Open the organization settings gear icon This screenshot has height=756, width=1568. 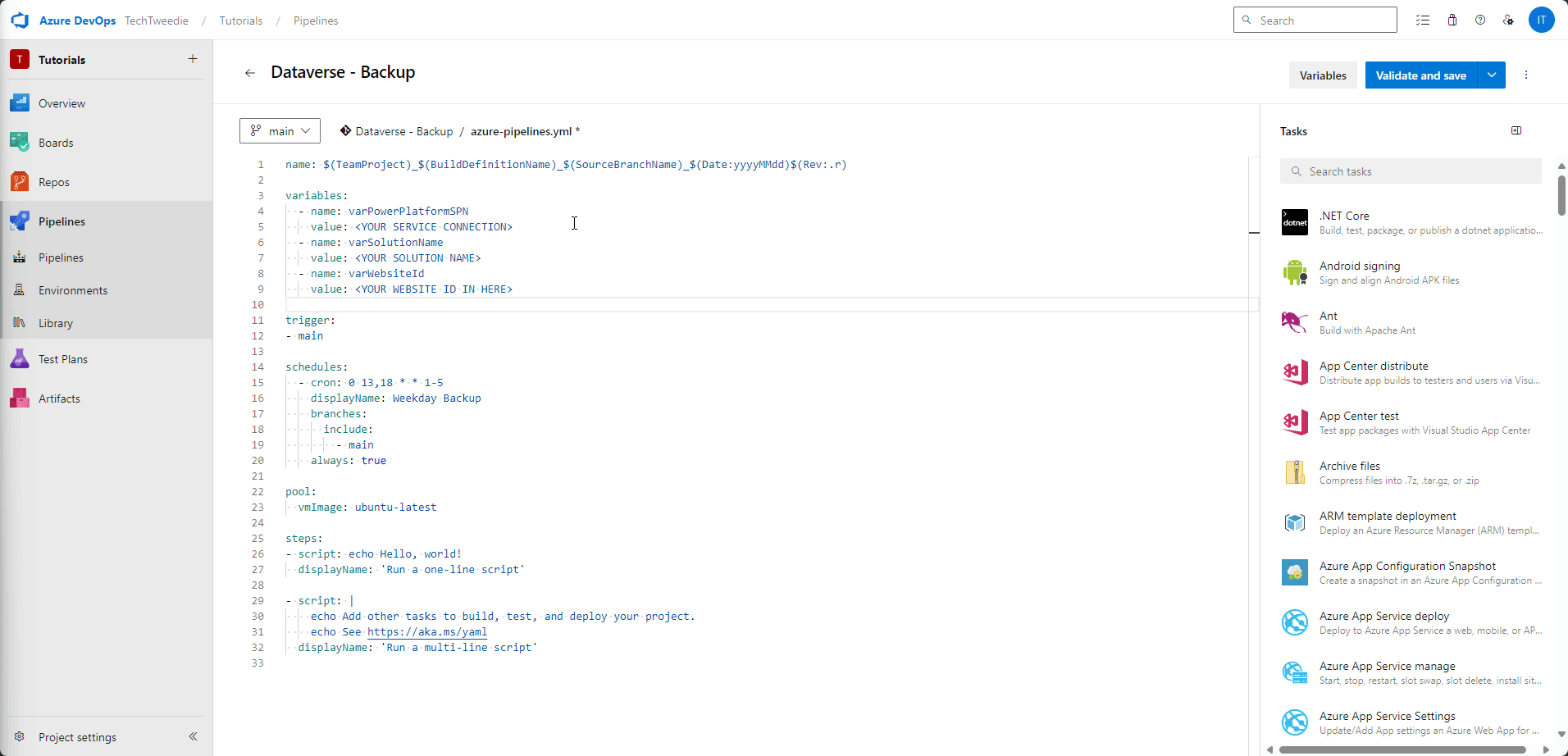coord(1509,20)
